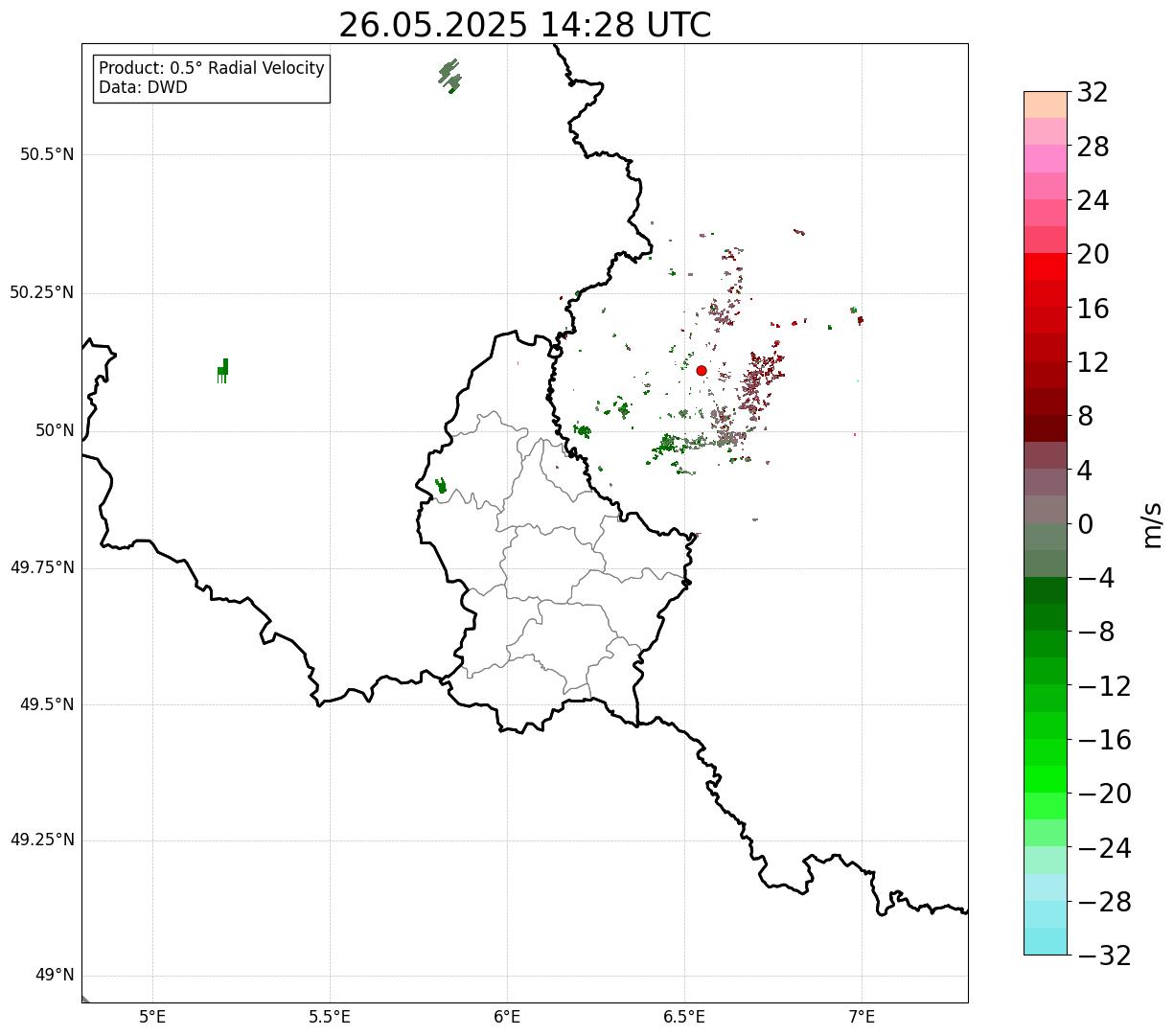Click the colorbar value 0
The image size is (1174, 1036).
coord(1086,524)
